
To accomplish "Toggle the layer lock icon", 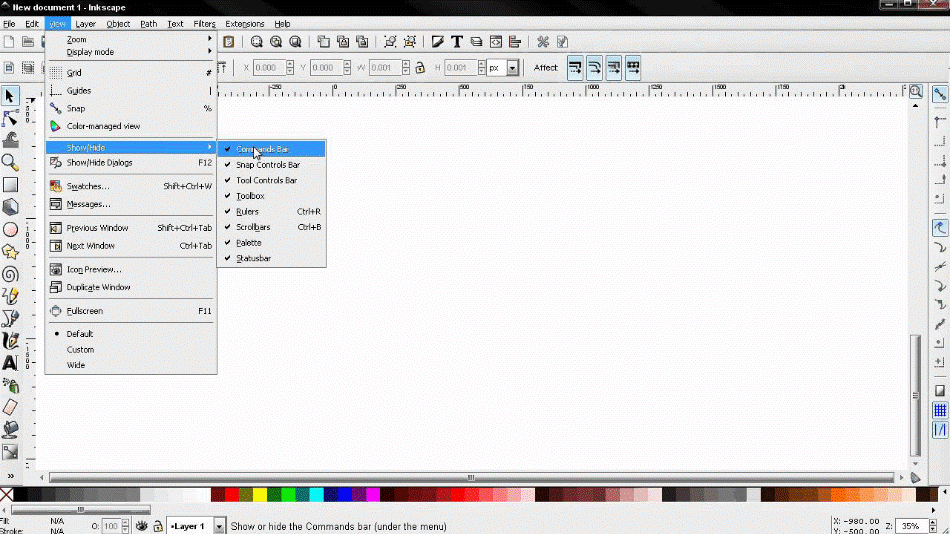I will point(158,526).
